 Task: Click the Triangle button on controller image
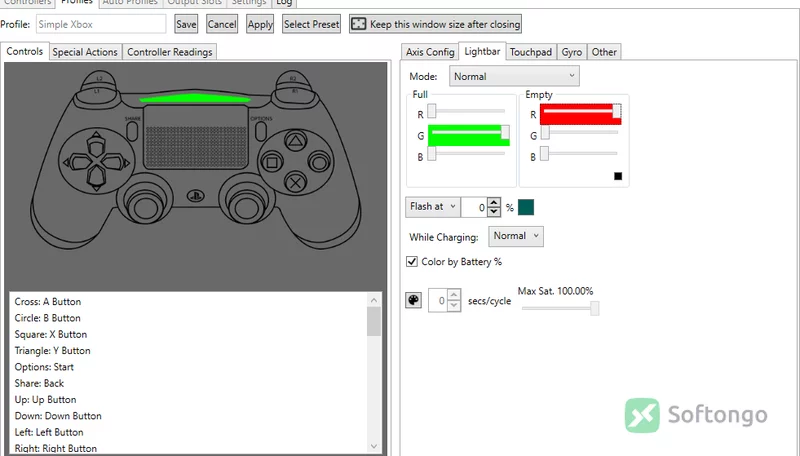[x=295, y=141]
